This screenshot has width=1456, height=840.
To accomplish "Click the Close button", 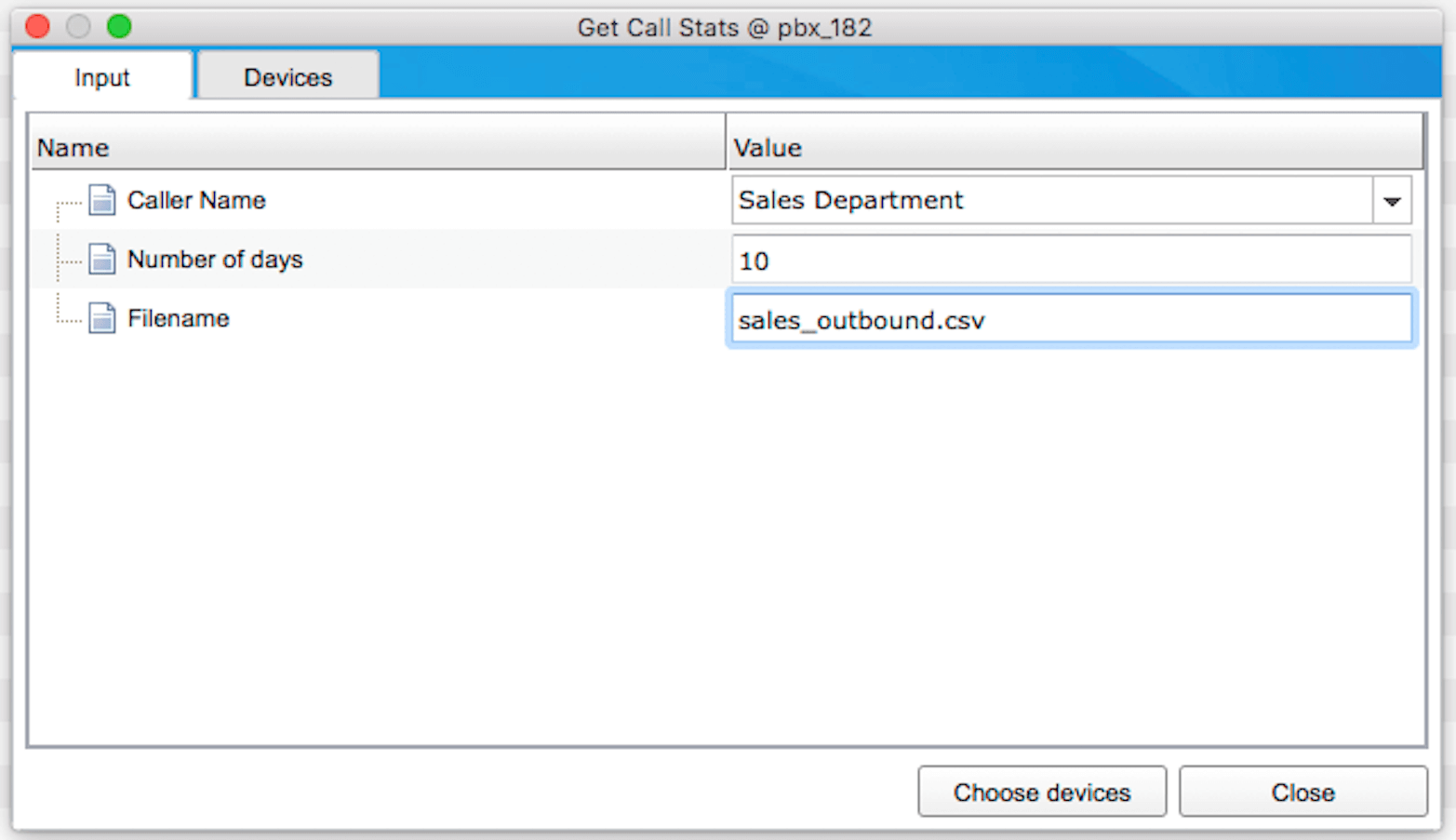I will pyautogui.click(x=1302, y=792).
